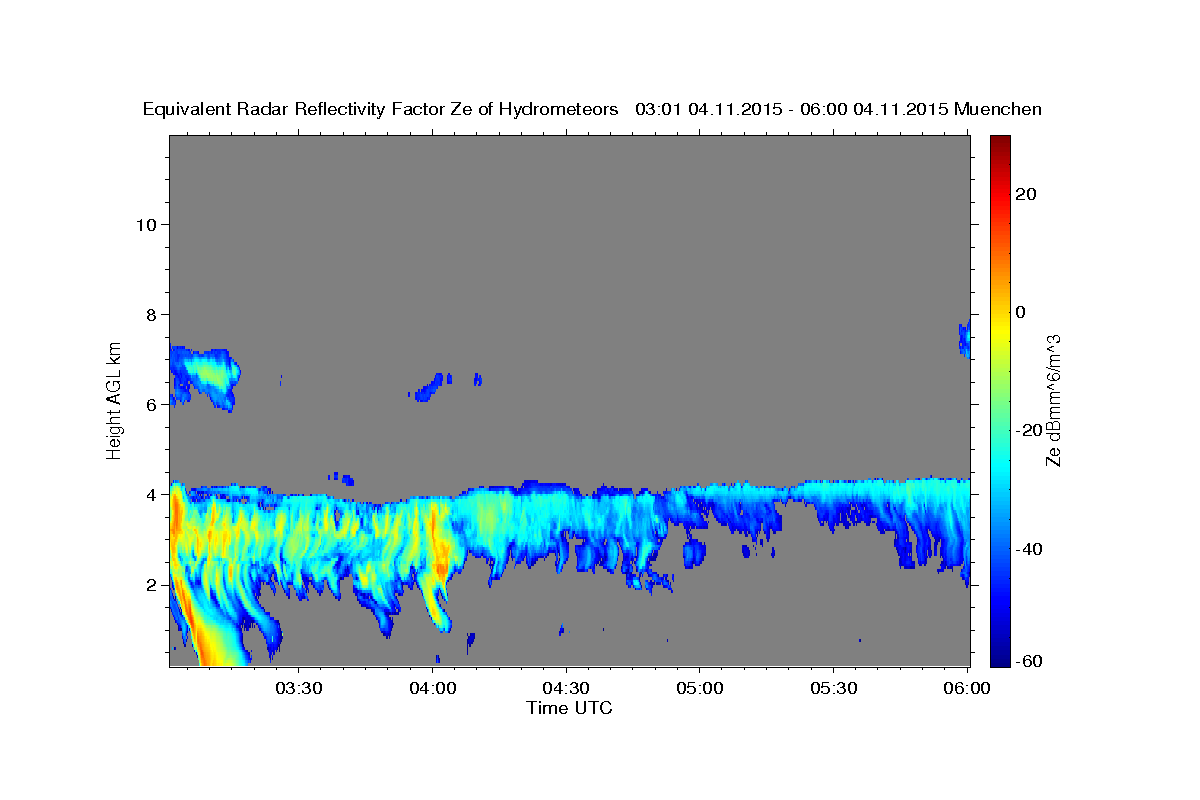
Task: Click the plot title text 'Equivalent Radar Reflectivity Factor Ze of Hydrometeors'
Action: click(x=381, y=109)
